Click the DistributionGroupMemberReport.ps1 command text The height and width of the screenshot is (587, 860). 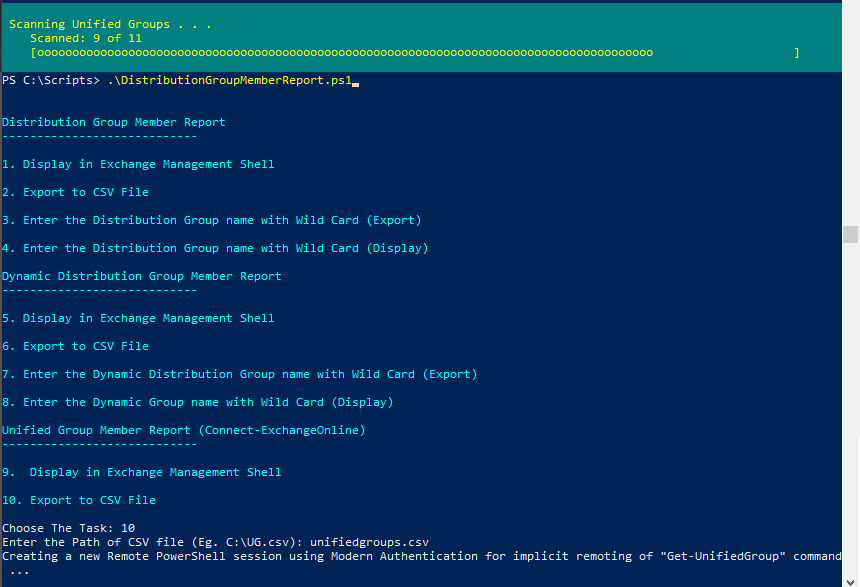click(x=229, y=80)
